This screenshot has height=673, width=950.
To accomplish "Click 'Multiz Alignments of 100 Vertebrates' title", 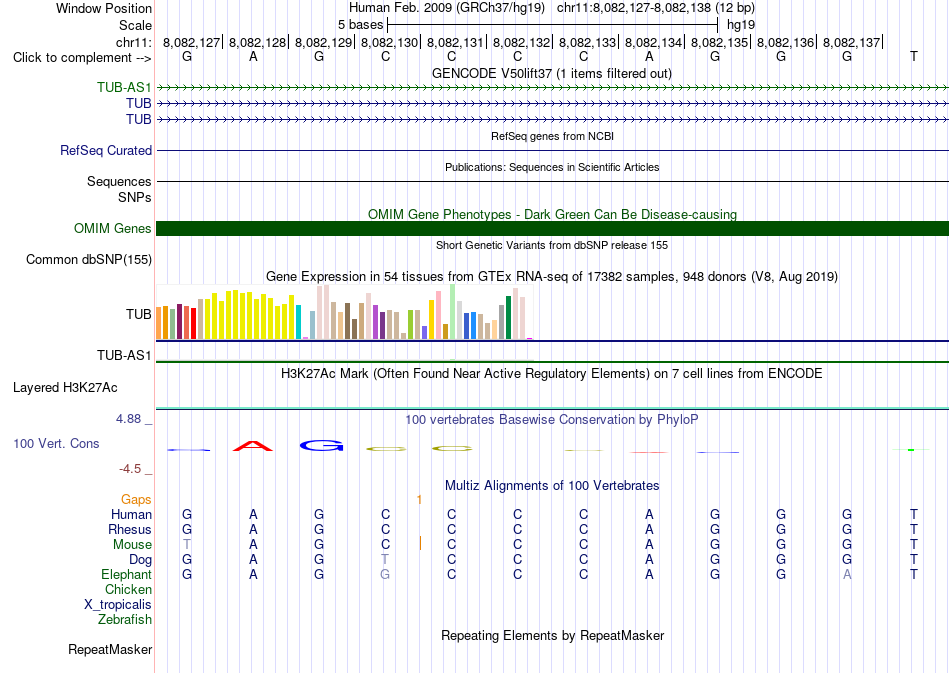I will [552, 485].
